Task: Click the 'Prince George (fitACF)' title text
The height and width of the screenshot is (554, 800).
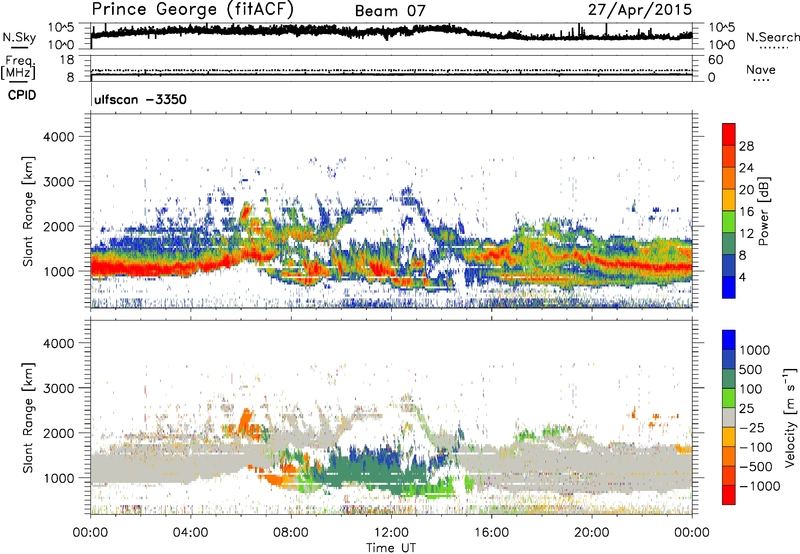Action: (192, 10)
